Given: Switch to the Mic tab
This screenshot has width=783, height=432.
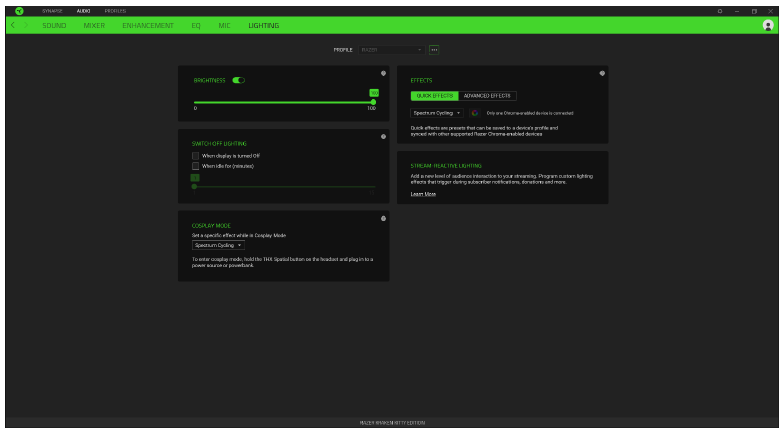Looking at the screenshot, I should (x=224, y=25).
